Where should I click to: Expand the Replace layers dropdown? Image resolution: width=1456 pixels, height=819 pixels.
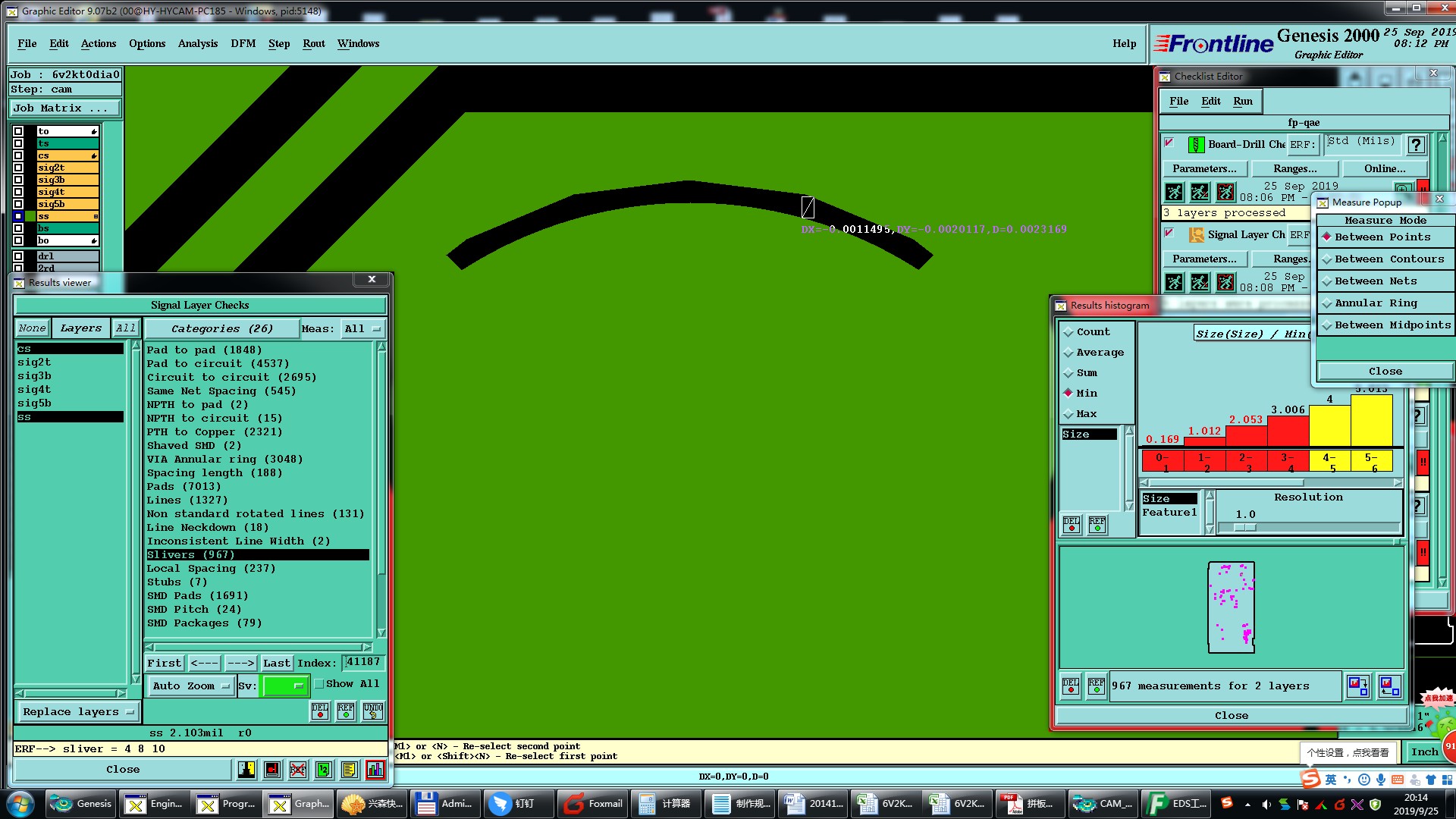point(78,712)
